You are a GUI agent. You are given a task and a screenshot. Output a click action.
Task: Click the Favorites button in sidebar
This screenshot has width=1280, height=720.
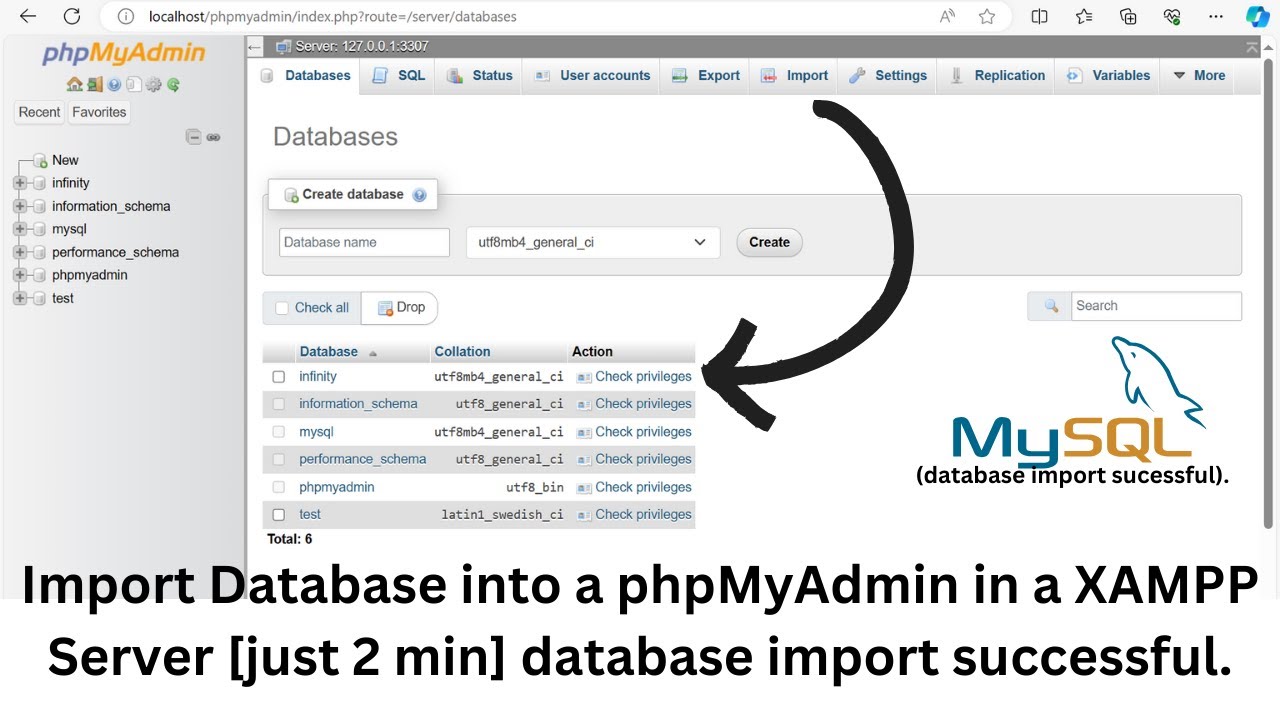pos(99,112)
